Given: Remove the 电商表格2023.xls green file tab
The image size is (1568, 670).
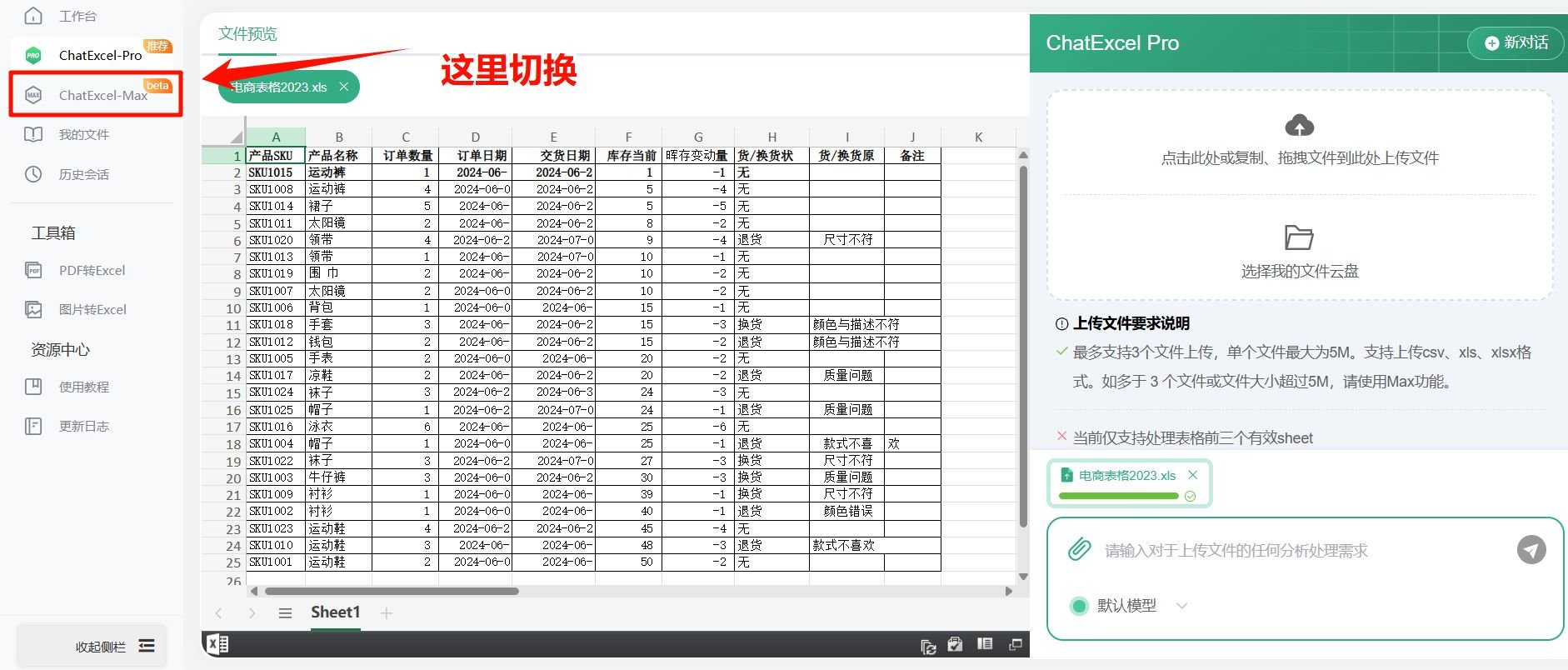Looking at the screenshot, I should (x=343, y=87).
